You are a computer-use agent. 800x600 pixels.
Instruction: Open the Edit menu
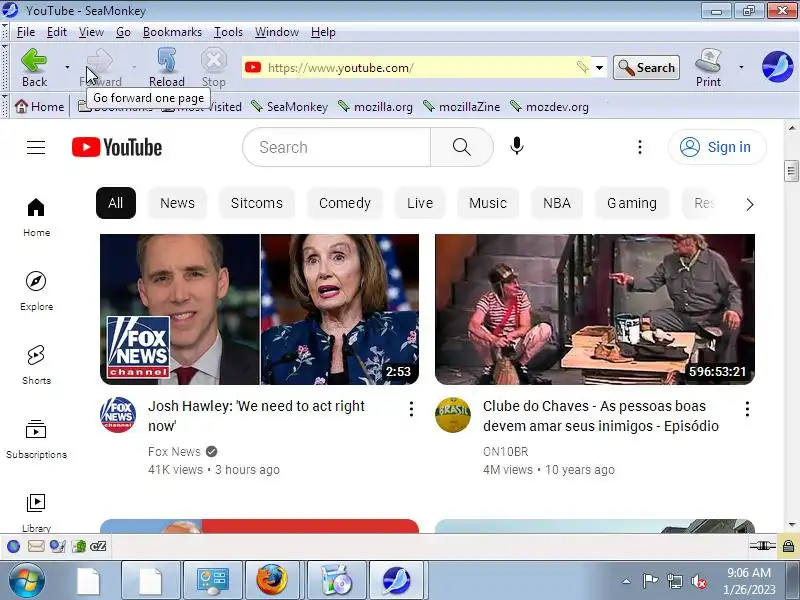pyautogui.click(x=57, y=32)
